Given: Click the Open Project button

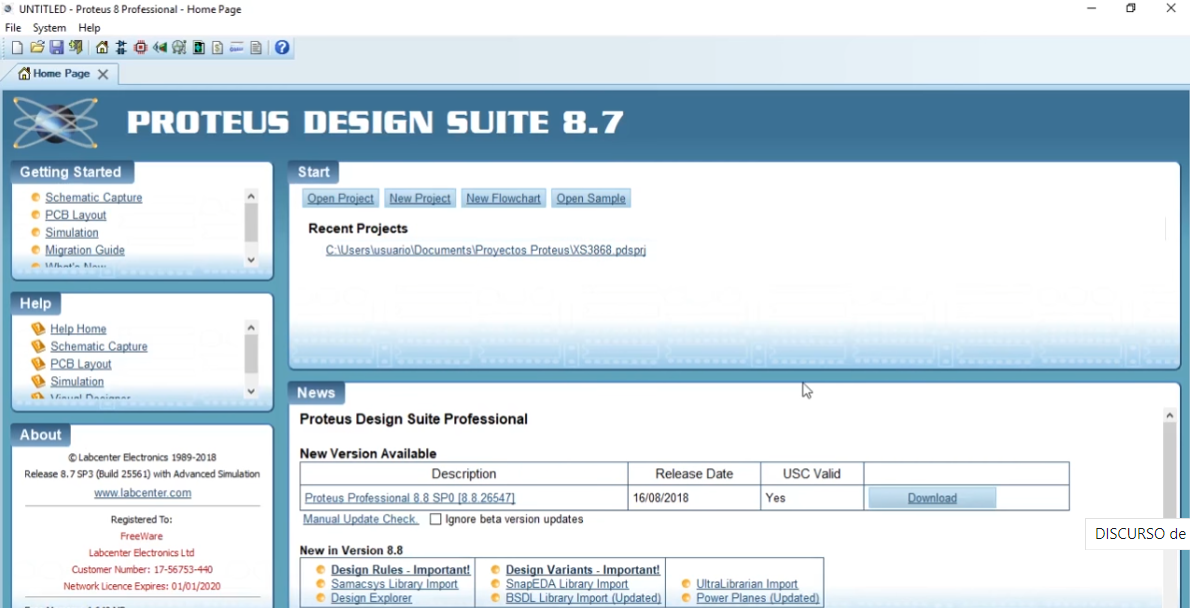Looking at the screenshot, I should [341, 198].
